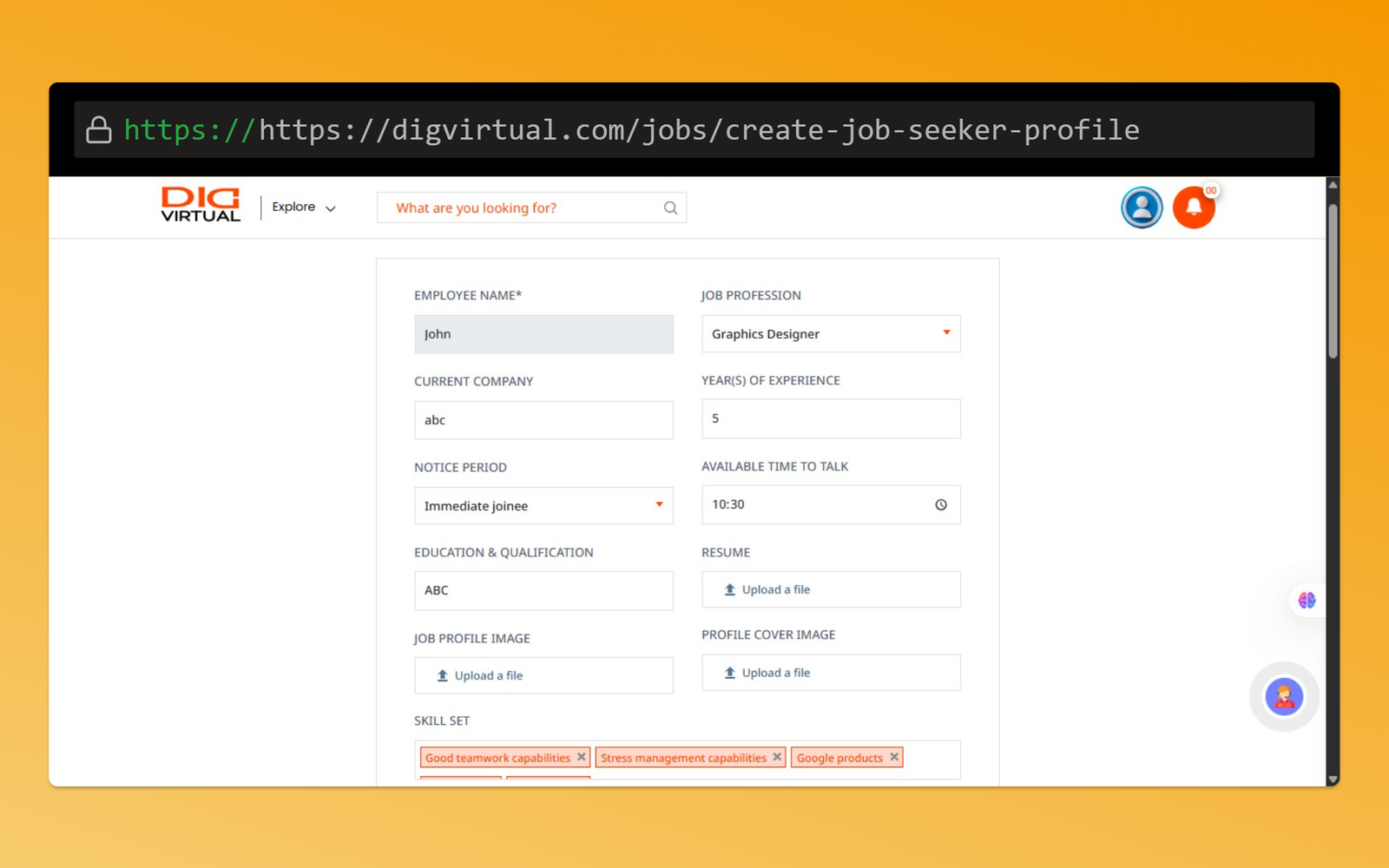1389x868 pixels.
Task: Click the search magnifier icon
Action: click(x=670, y=208)
